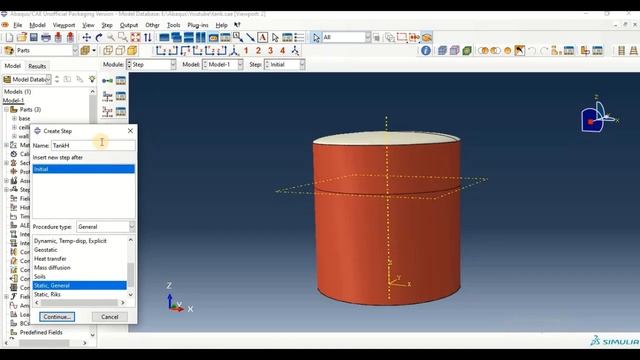This screenshot has width=640, height=360.
Task: Click the step Name input field
Action: (93, 145)
